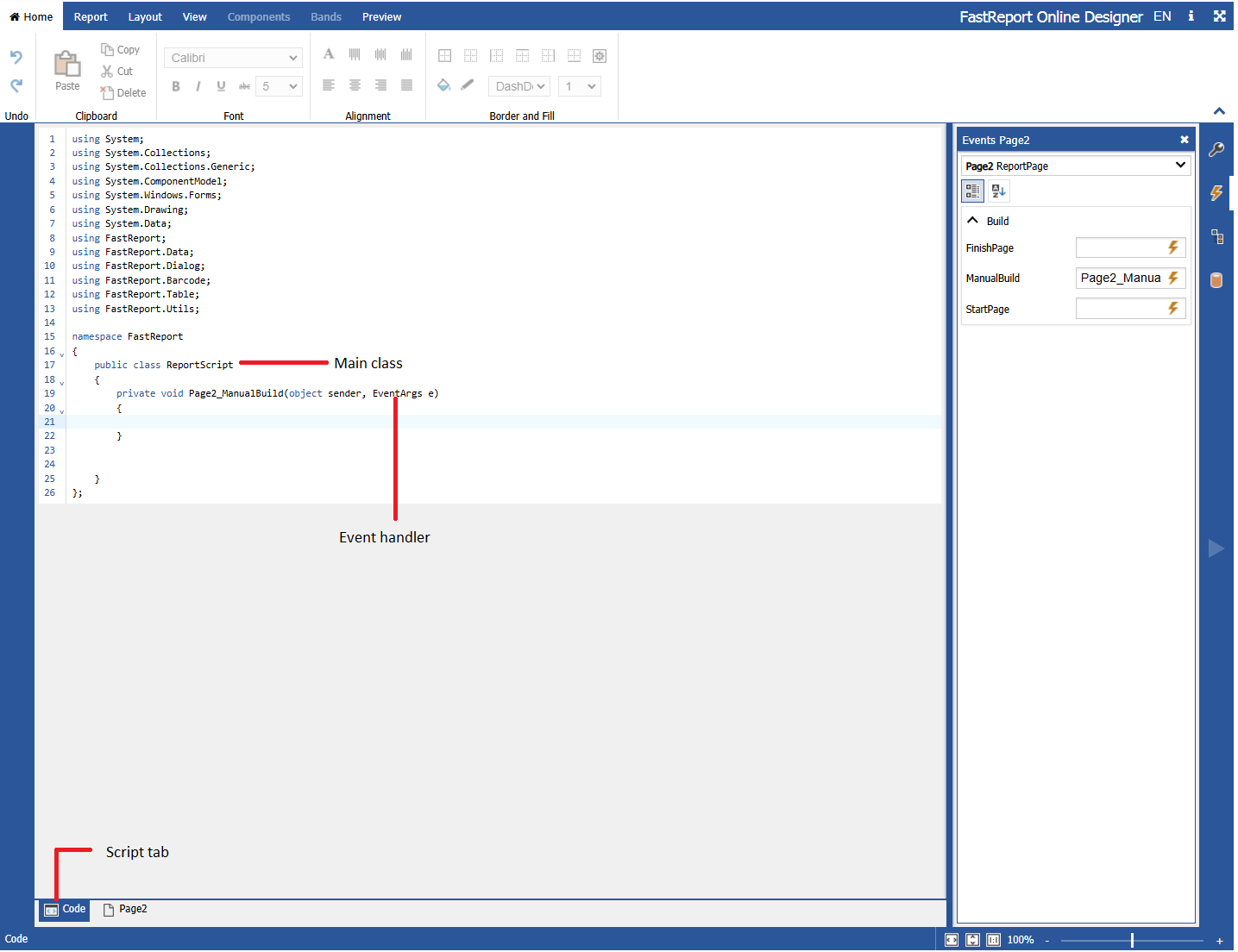Open the Layout tab

pos(145,16)
